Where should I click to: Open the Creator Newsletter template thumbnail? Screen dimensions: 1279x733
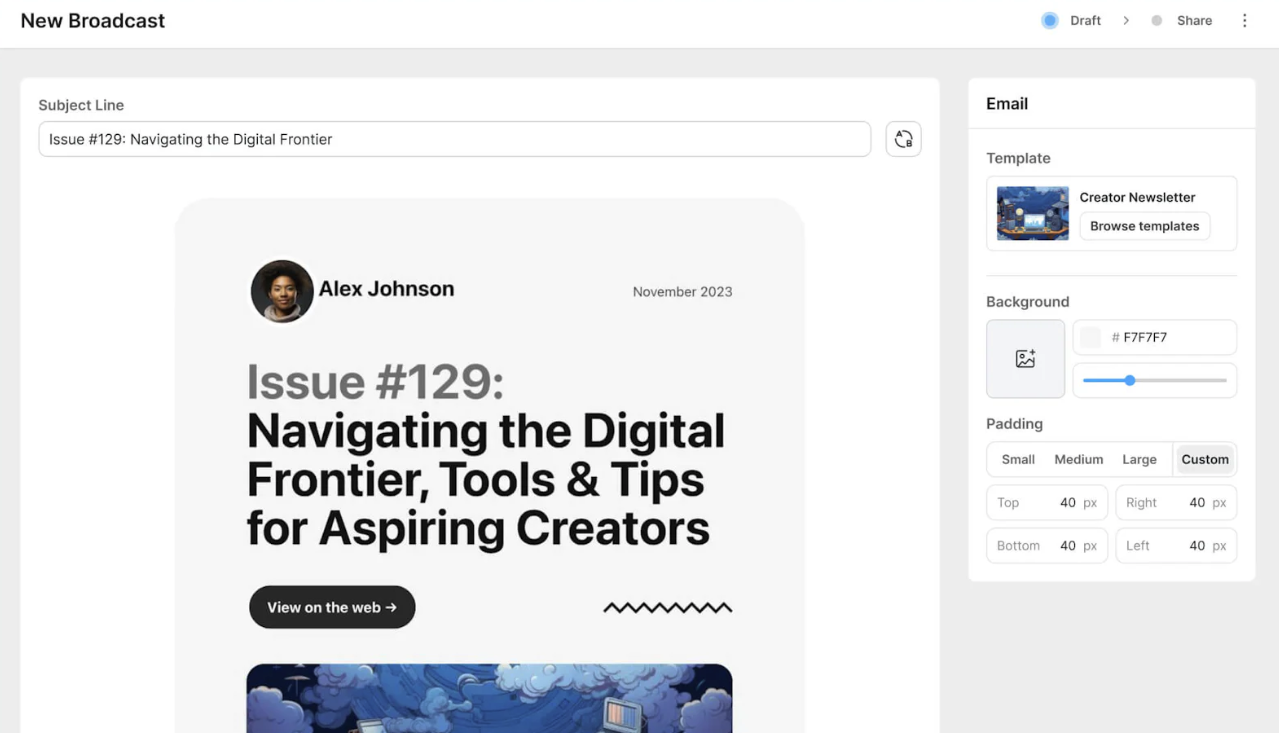(1031, 212)
